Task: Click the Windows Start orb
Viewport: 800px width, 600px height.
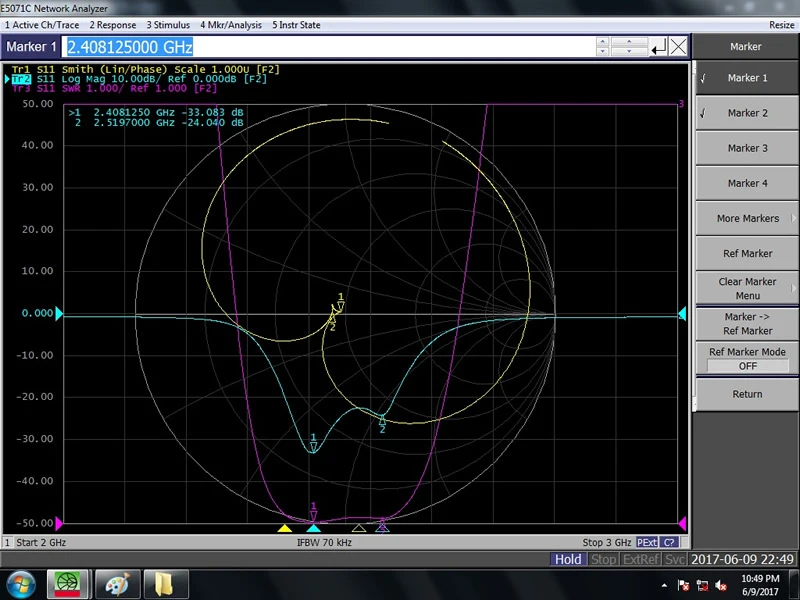Action: point(20,585)
